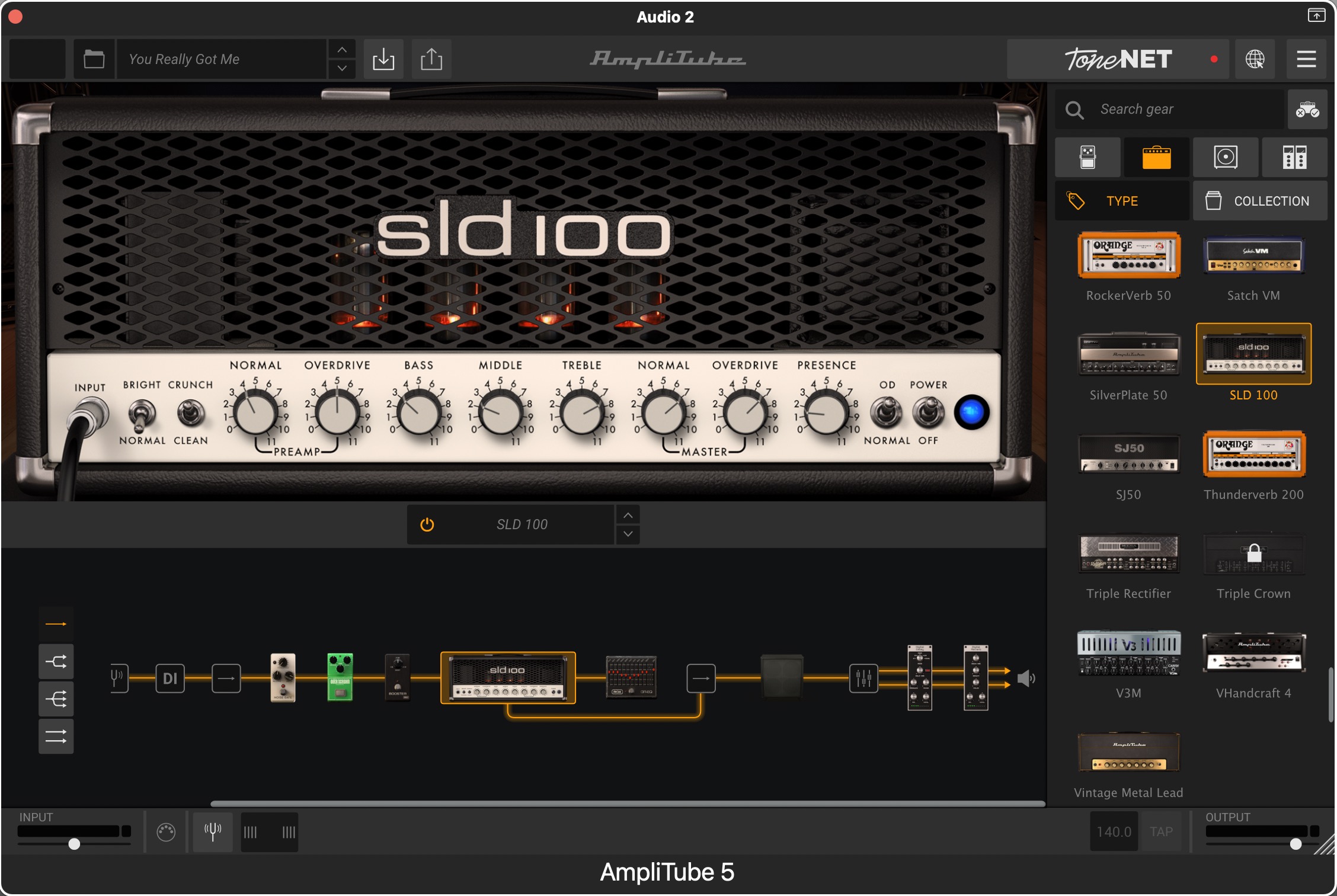Click the tuner block in signal chain
The height and width of the screenshot is (896, 1337).
click(x=119, y=678)
